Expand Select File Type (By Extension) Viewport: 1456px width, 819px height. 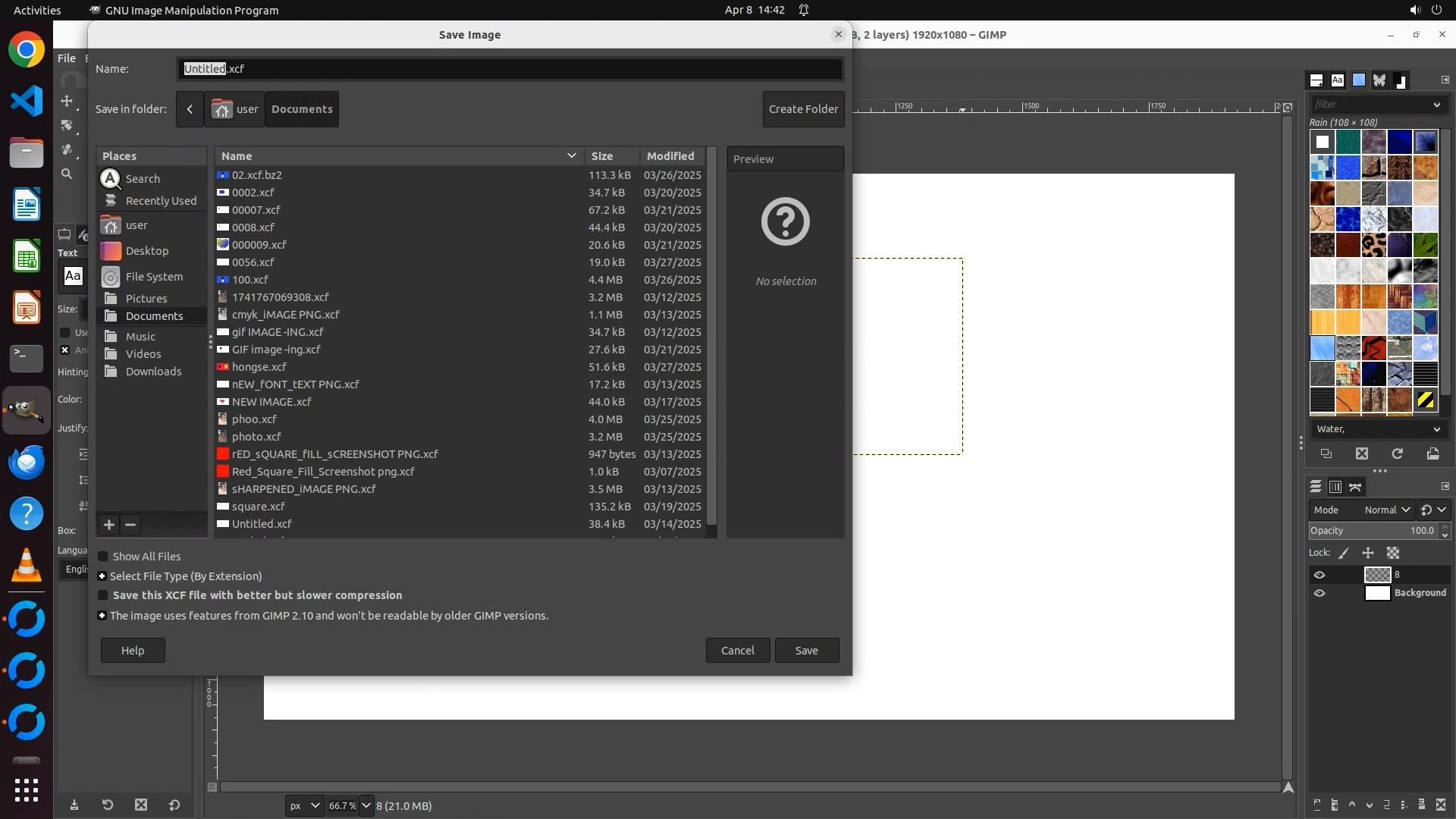tap(102, 576)
